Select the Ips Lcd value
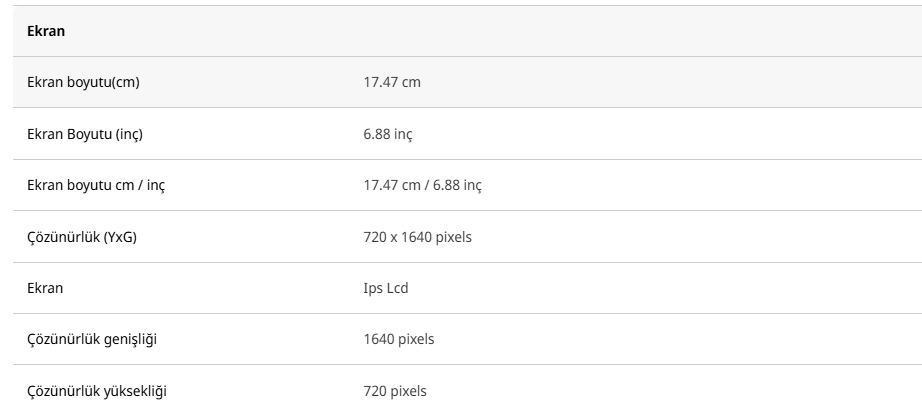The width and height of the screenshot is (922, 413). pos(385,288)
